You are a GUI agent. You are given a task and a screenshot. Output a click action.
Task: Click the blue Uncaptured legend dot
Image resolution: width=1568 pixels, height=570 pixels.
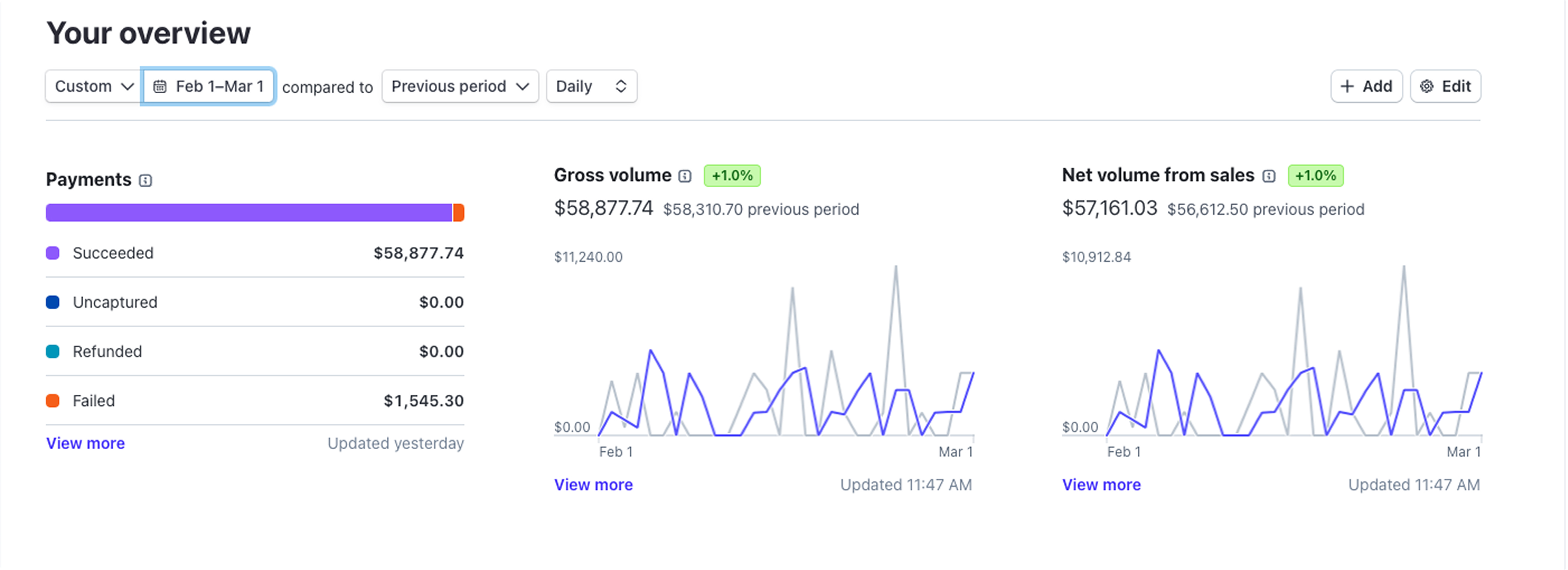(53, 302)
